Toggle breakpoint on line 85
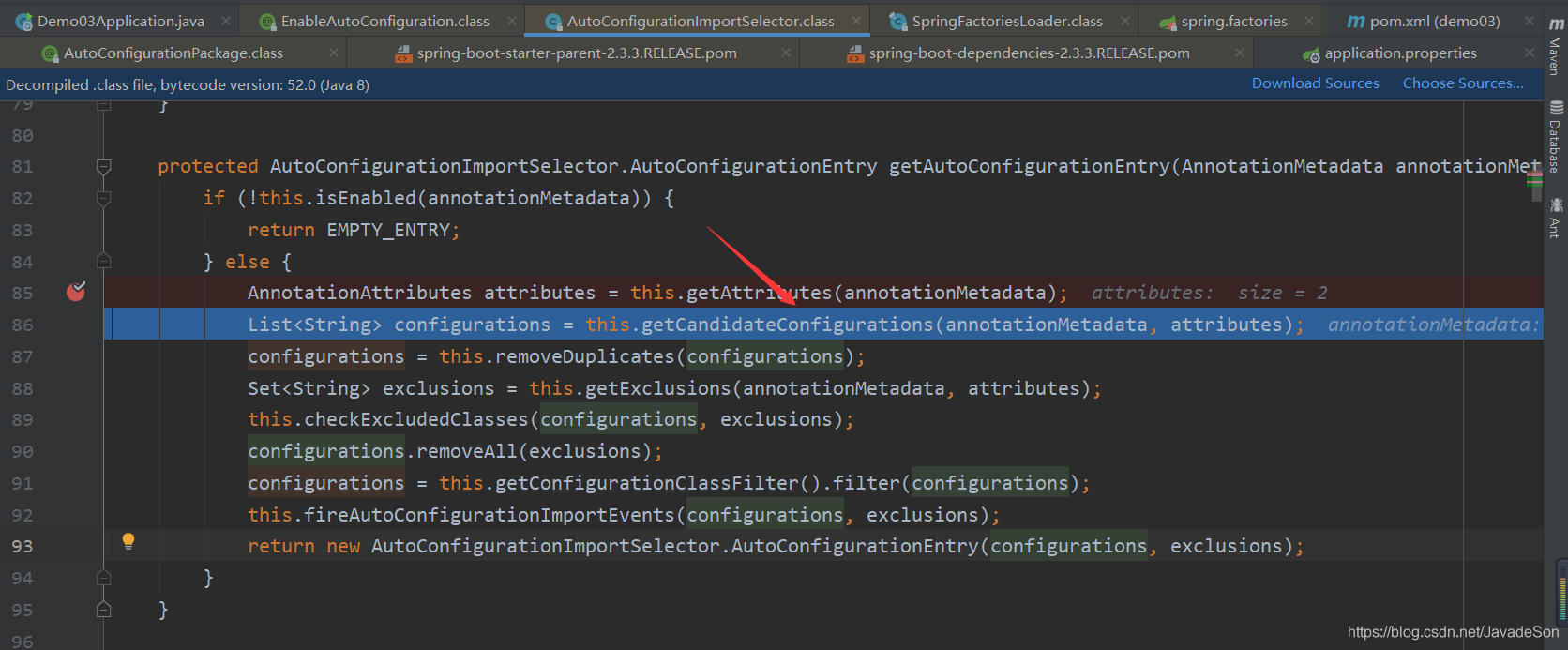1568x650 pixels. tap(76, 292)
